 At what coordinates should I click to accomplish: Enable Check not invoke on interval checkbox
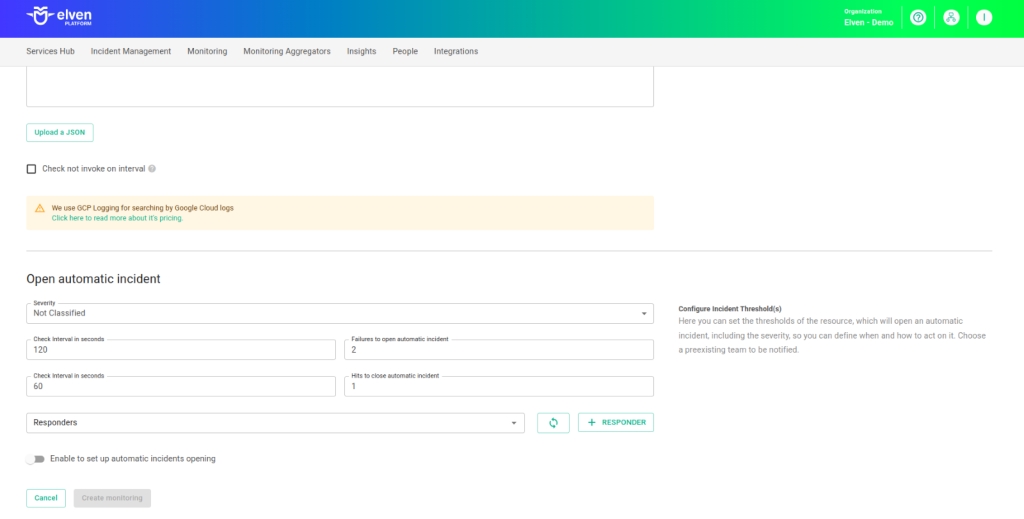click(32, 169)
